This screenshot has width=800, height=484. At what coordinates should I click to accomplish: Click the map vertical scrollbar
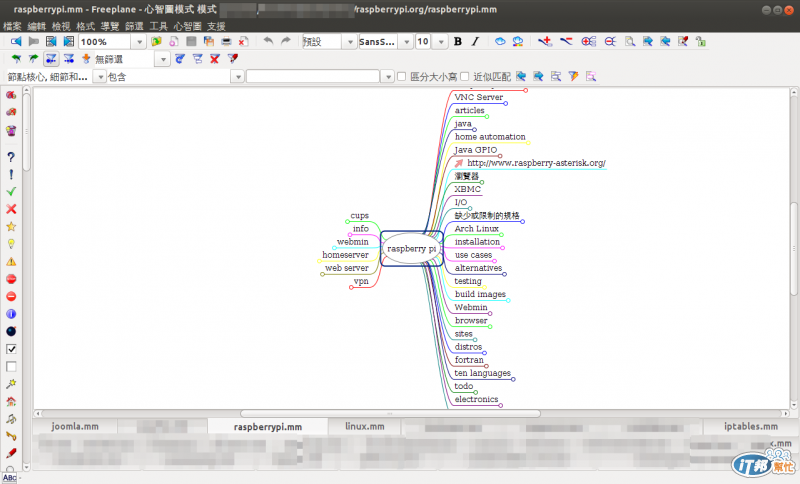point(794,248)
